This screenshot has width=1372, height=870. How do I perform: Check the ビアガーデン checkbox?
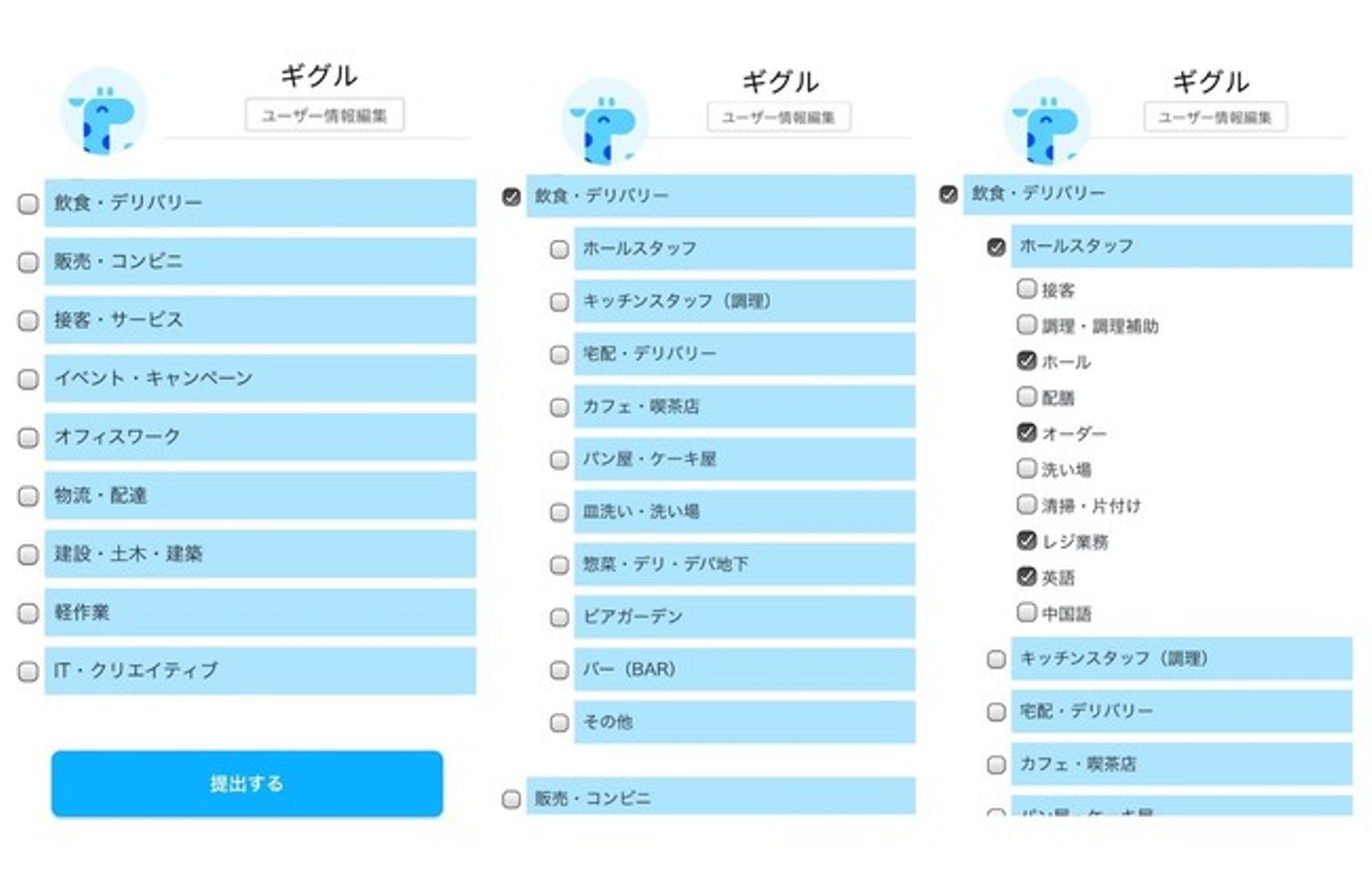(559, 617)
